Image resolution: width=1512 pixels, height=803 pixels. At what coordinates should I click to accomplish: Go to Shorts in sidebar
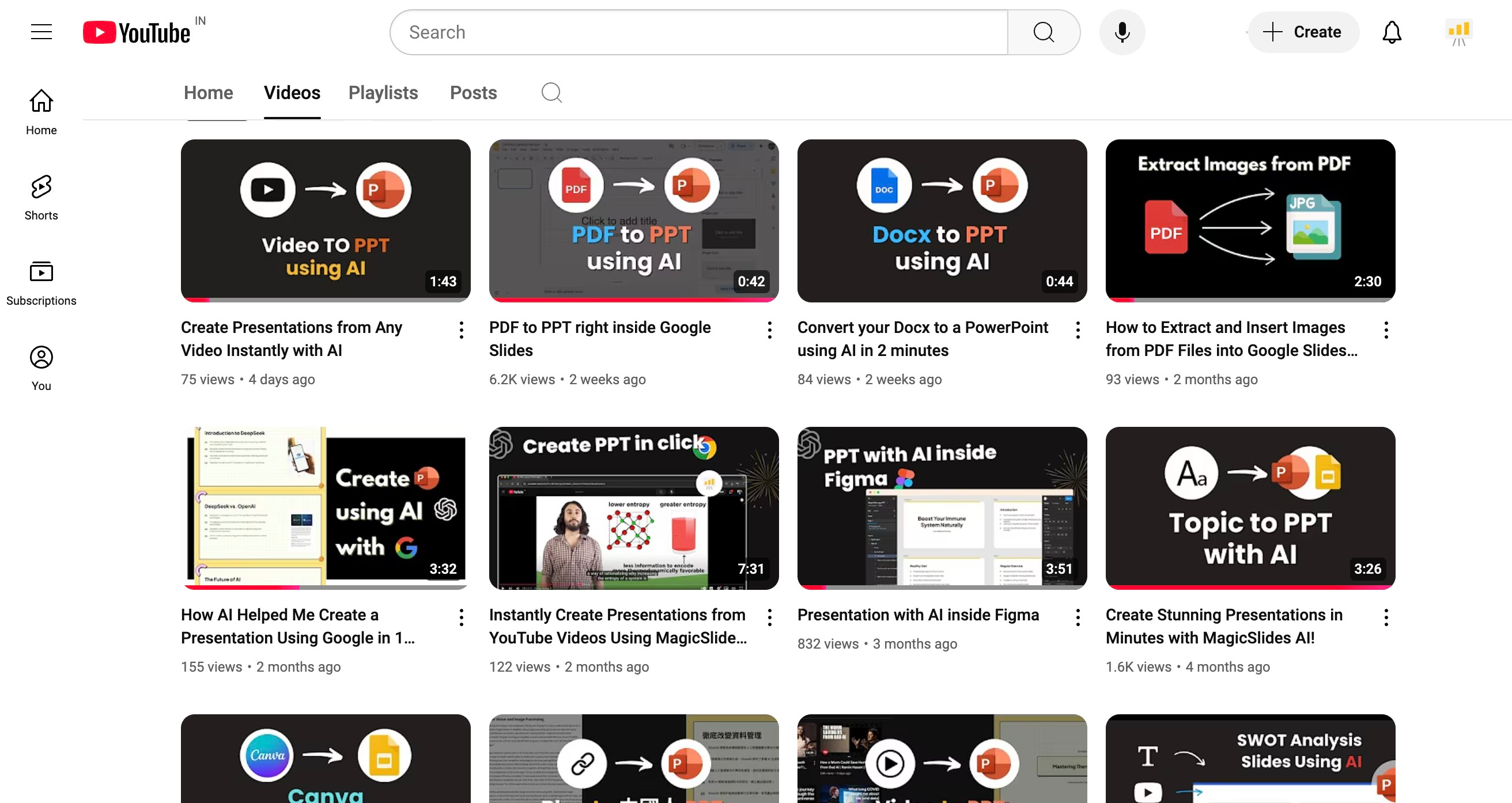coord(41,197)
